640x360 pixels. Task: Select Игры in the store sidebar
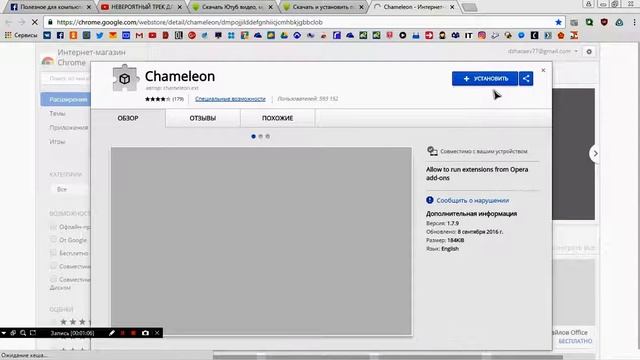58,142
